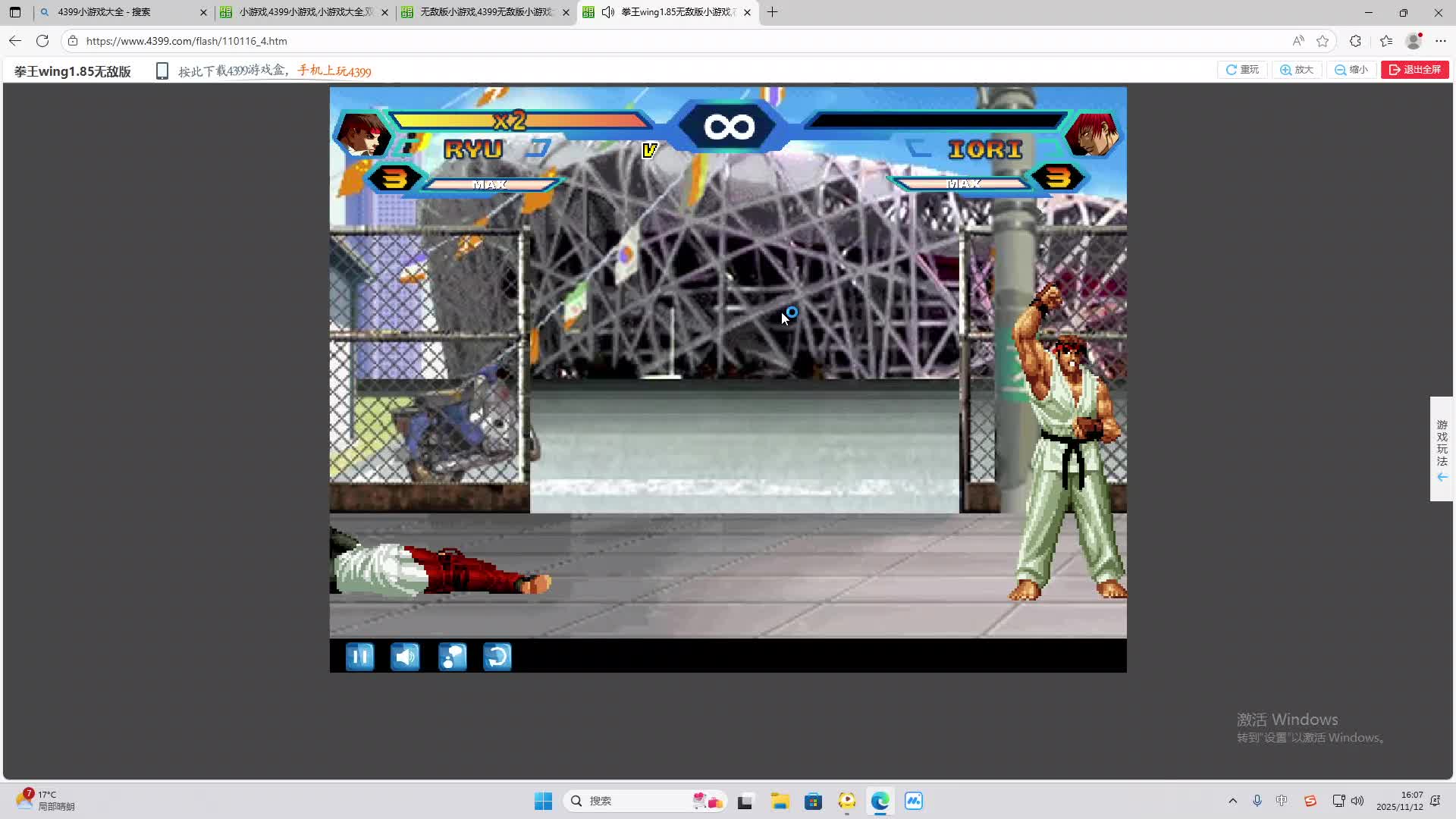1456x819 pixels.
Task: Mute the game sound speaker icon
Action: pos(405,657)
